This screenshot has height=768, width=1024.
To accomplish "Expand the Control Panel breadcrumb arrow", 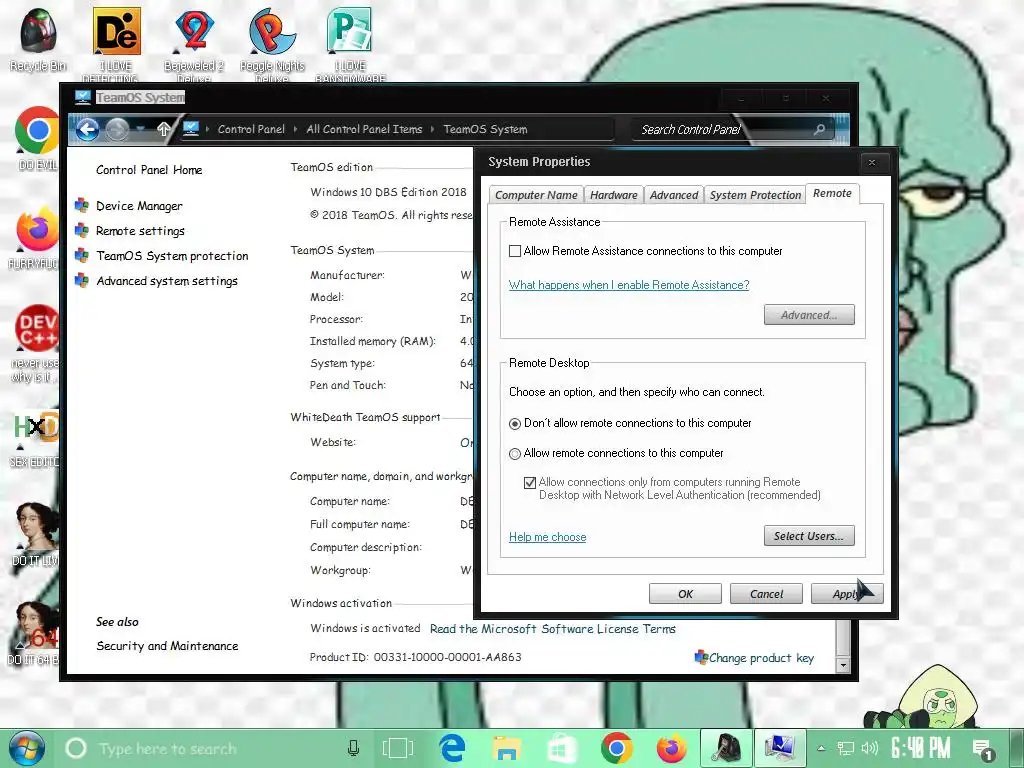I will (x=296, y=129).
